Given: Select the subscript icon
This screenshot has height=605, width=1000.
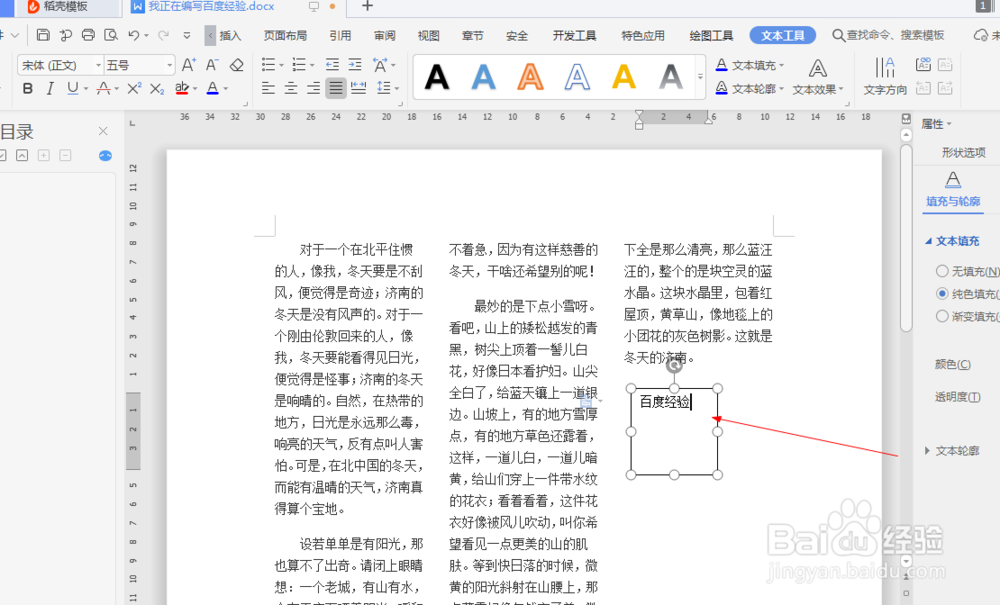Looking at the screenshot, I should pyautogui.click(x=156, y=90).
